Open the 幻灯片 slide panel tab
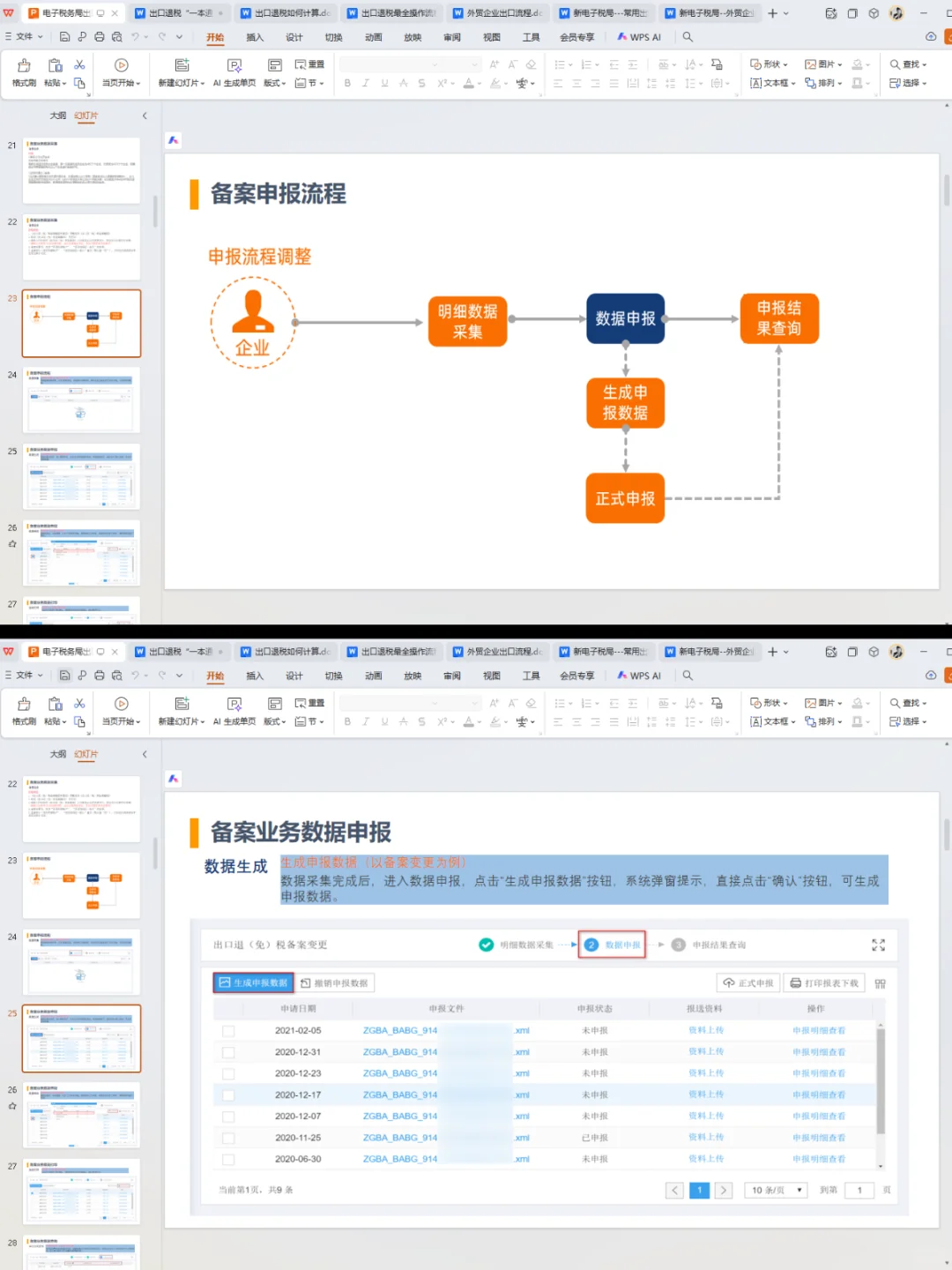Screen dimensions: 952x1270 click(x=86, y=116)
